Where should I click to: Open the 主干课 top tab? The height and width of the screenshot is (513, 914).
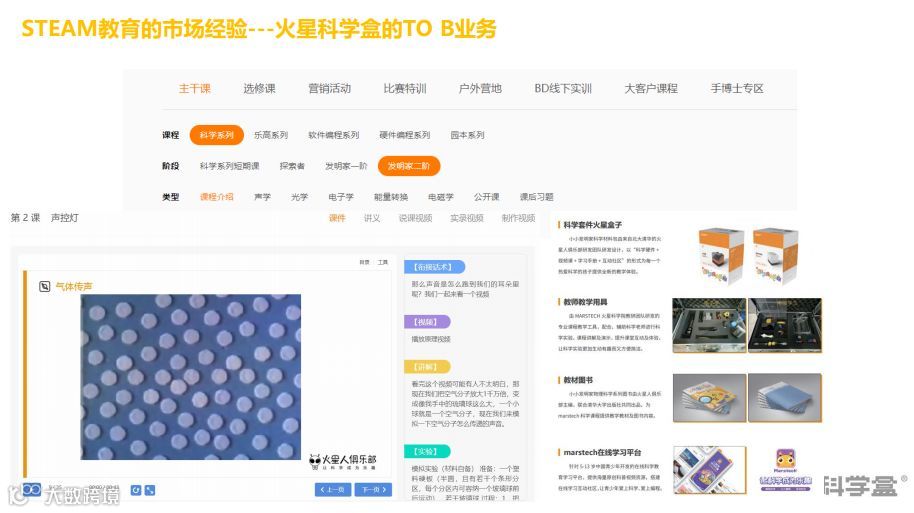(195, 89)
